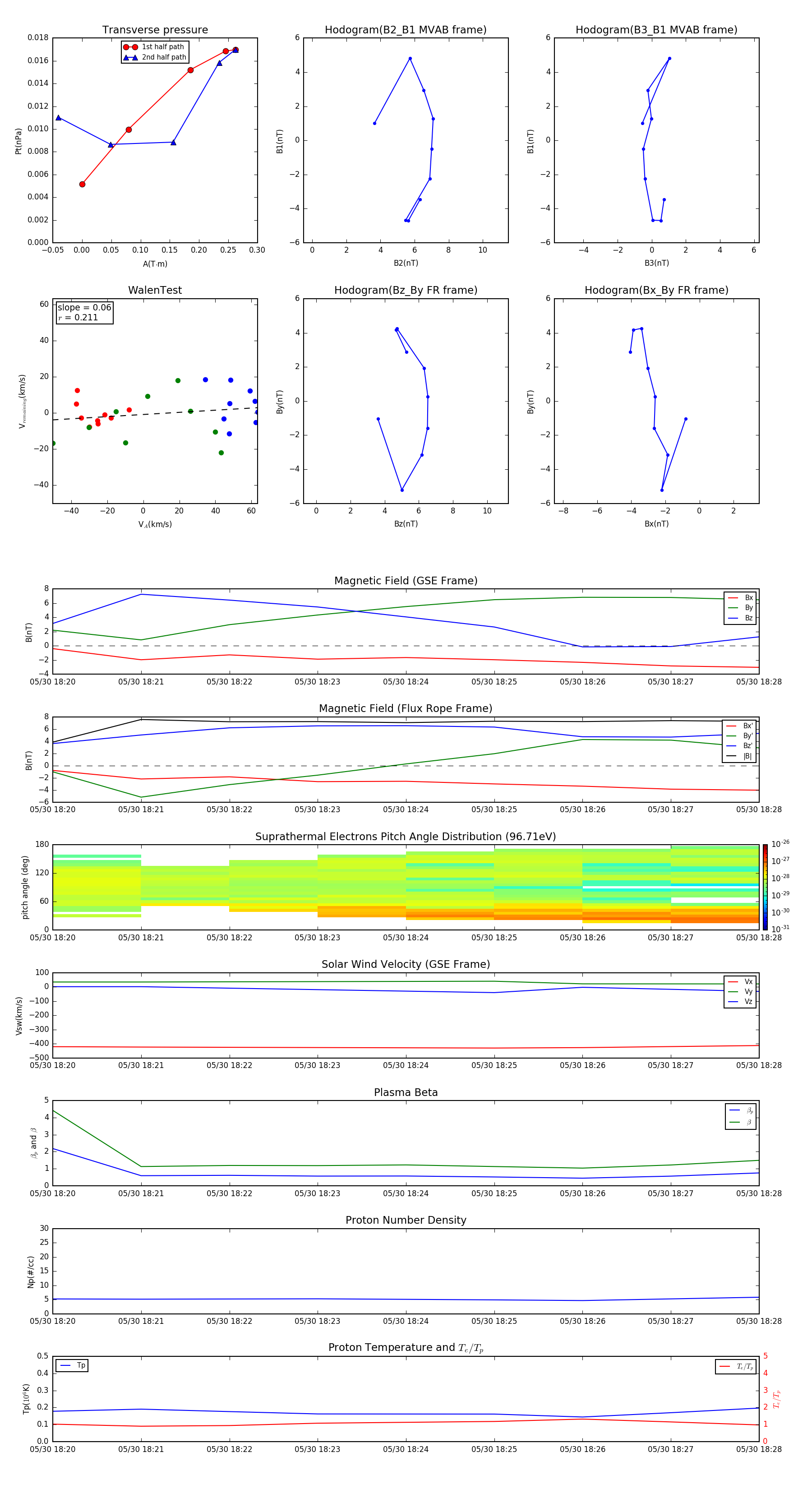This screenshot has height=1489, width=812.
Task: Click 'B2(nT)' x-axis label
Action: click(x=406, y=263)
